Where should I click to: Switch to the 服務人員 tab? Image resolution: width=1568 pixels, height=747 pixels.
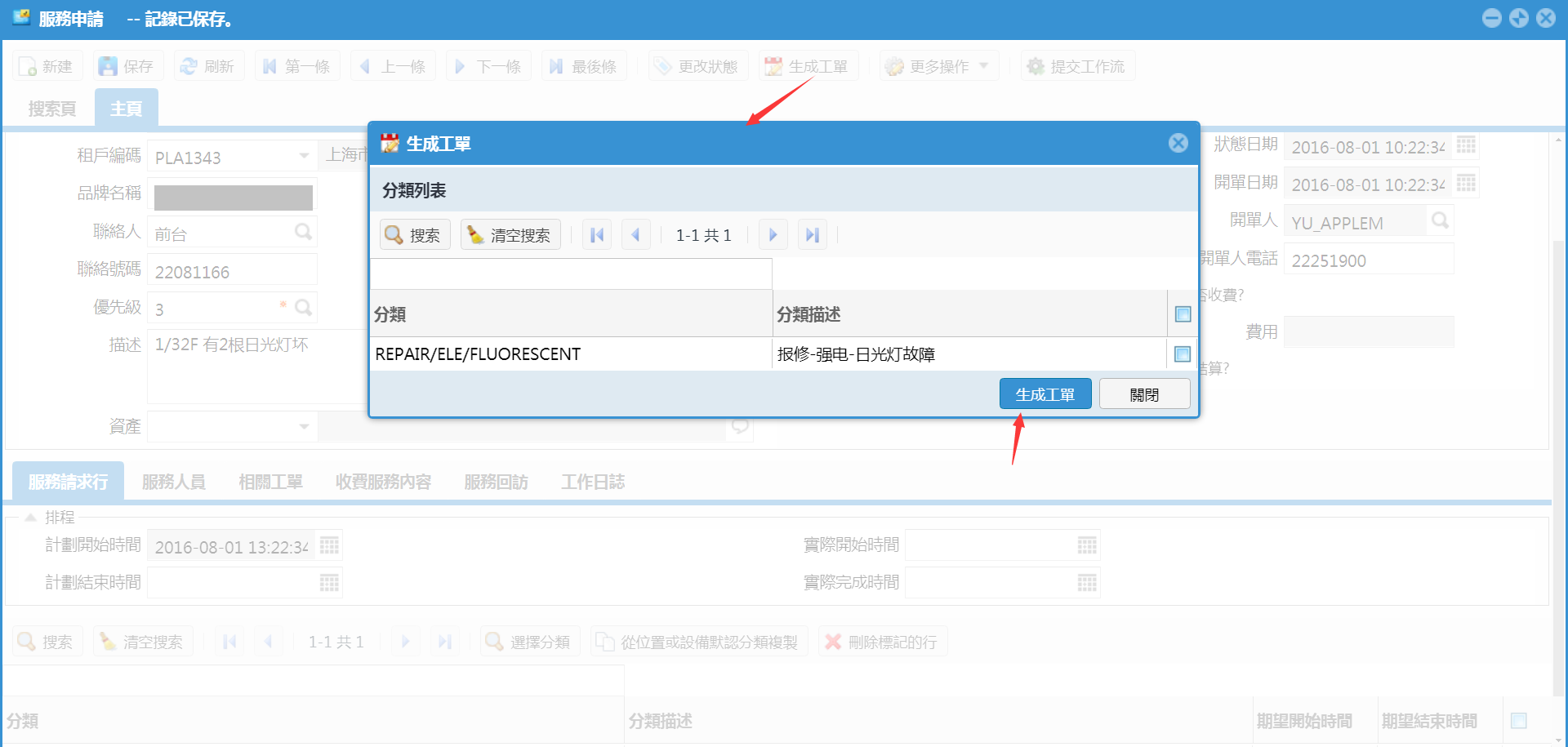coord(173,482)
